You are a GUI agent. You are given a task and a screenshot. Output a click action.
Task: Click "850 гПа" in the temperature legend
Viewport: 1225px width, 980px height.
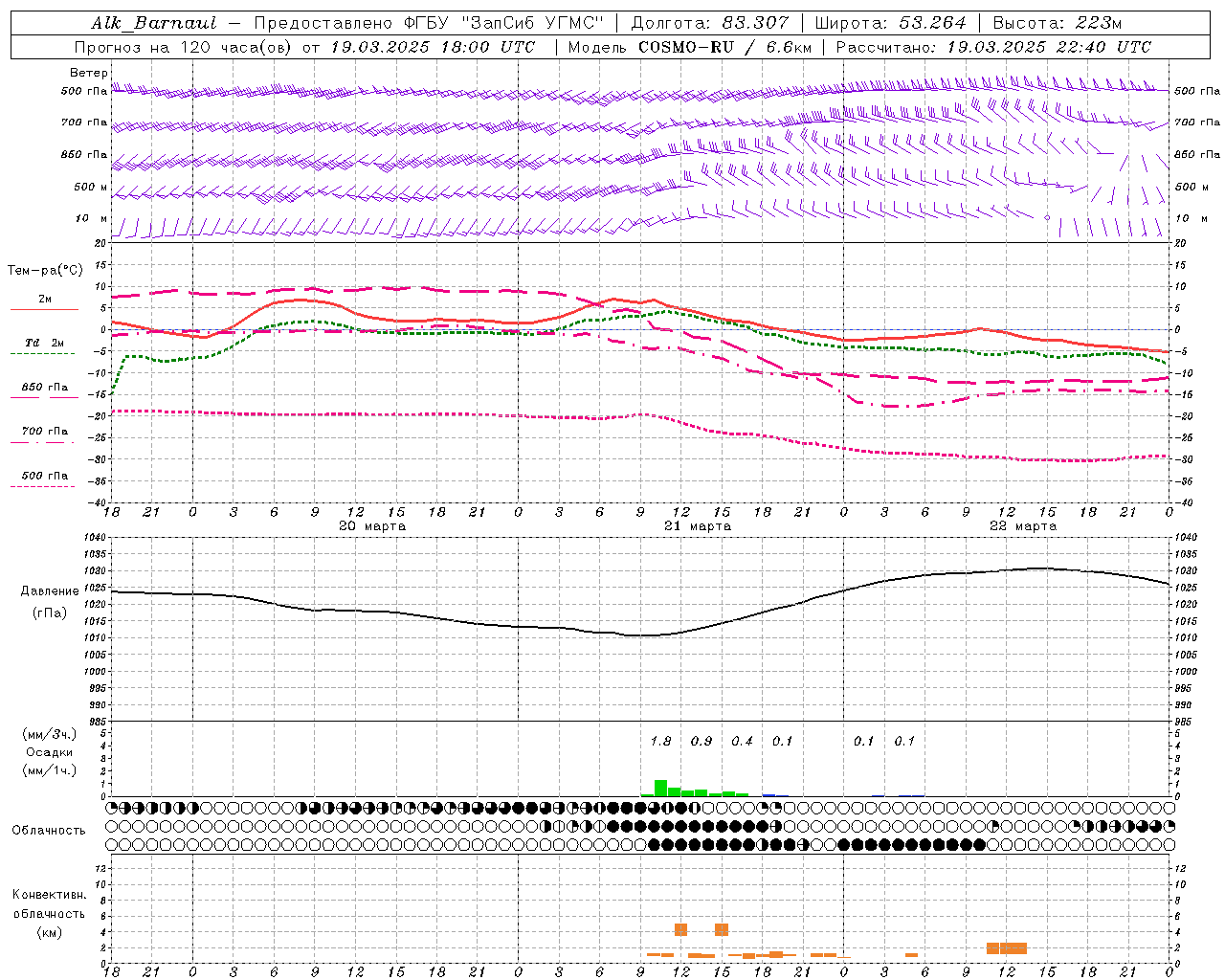[x=45, y=388]
